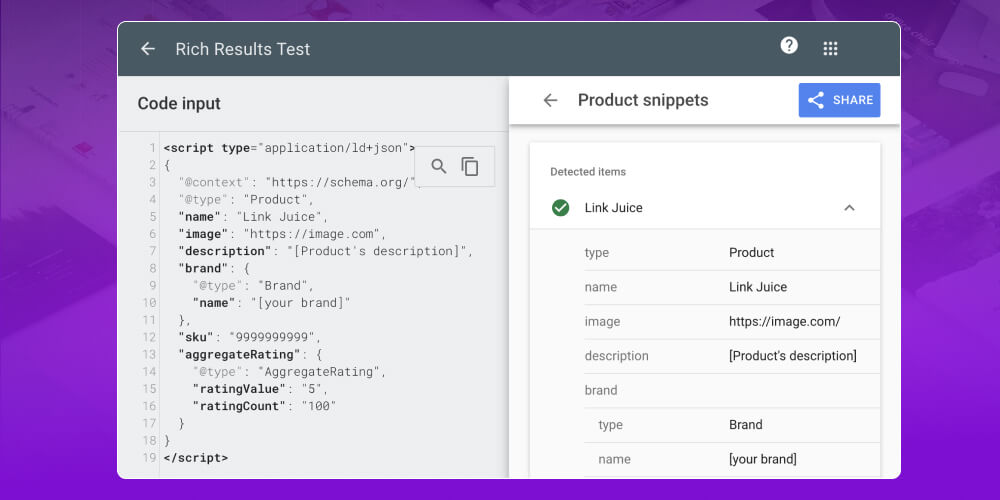Open the help question mark icon
This screenshot has height=500, width=1000.
(789, 46)
